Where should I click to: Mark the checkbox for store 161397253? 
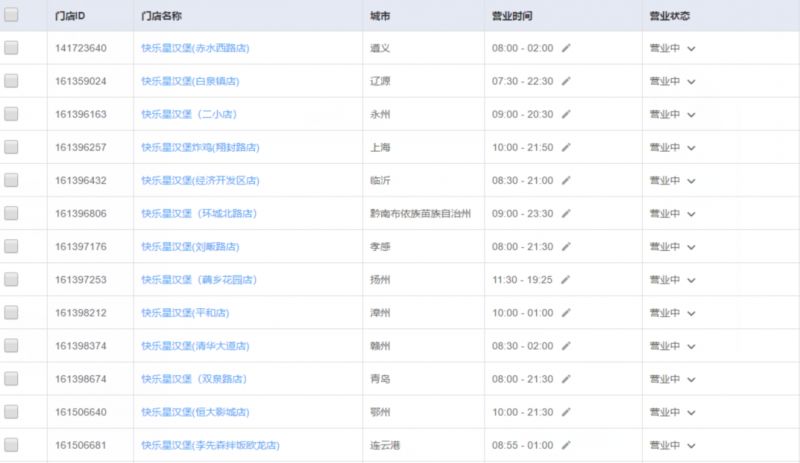click(11, 279)
